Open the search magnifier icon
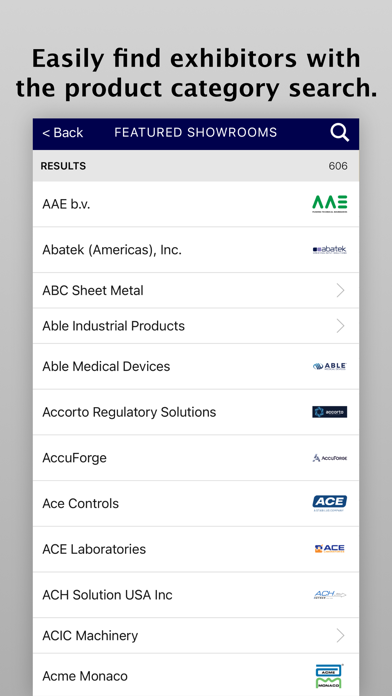392x696 pixels. coord(340,133)
